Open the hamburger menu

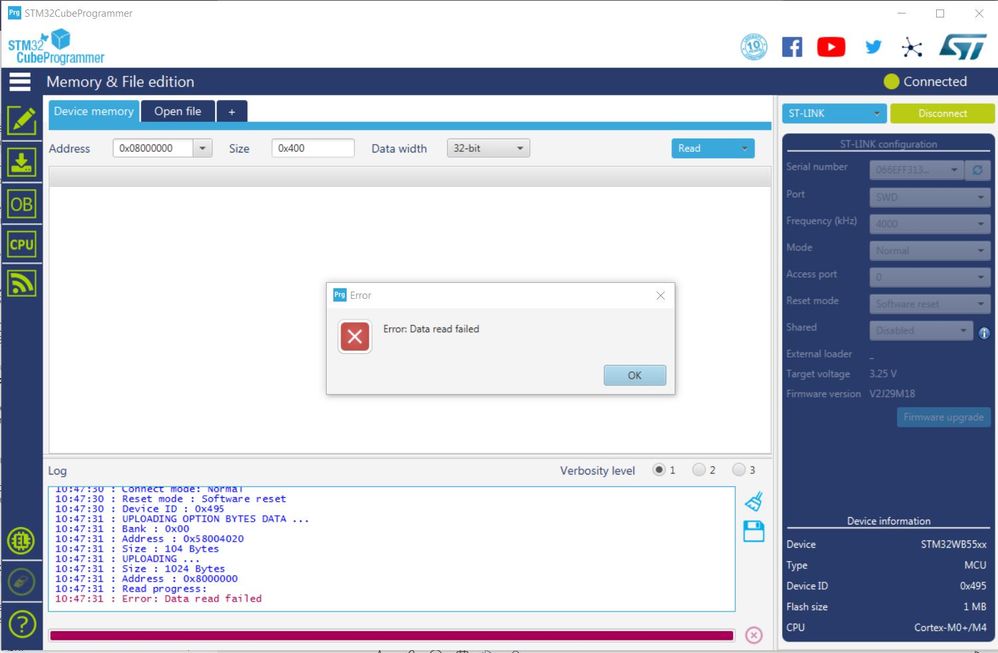20,81
